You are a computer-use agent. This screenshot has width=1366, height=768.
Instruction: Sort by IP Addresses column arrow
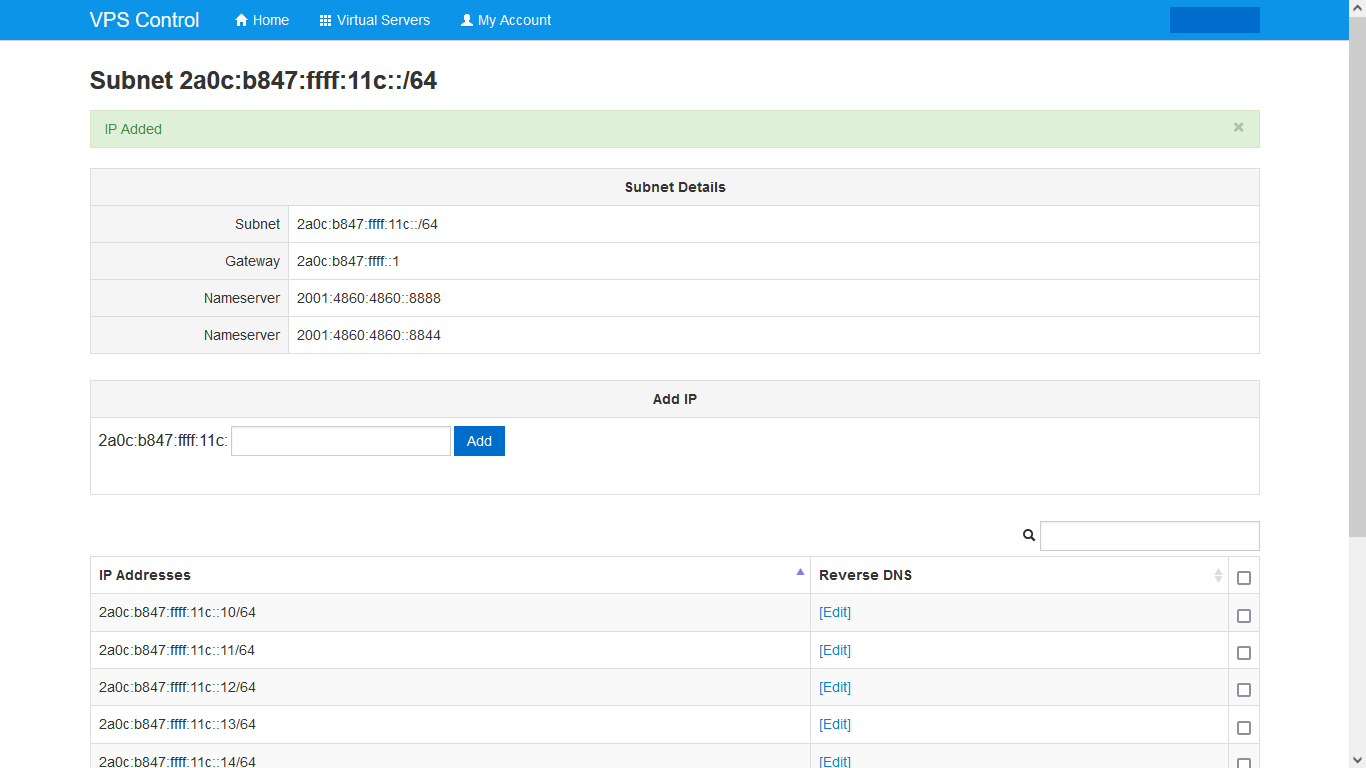(800, 572)
